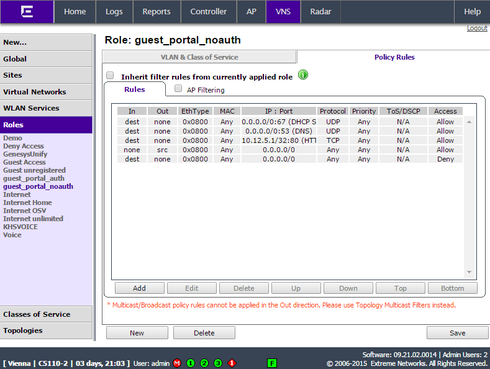Select the Demo role
The image size is (490, 369).
13,138
